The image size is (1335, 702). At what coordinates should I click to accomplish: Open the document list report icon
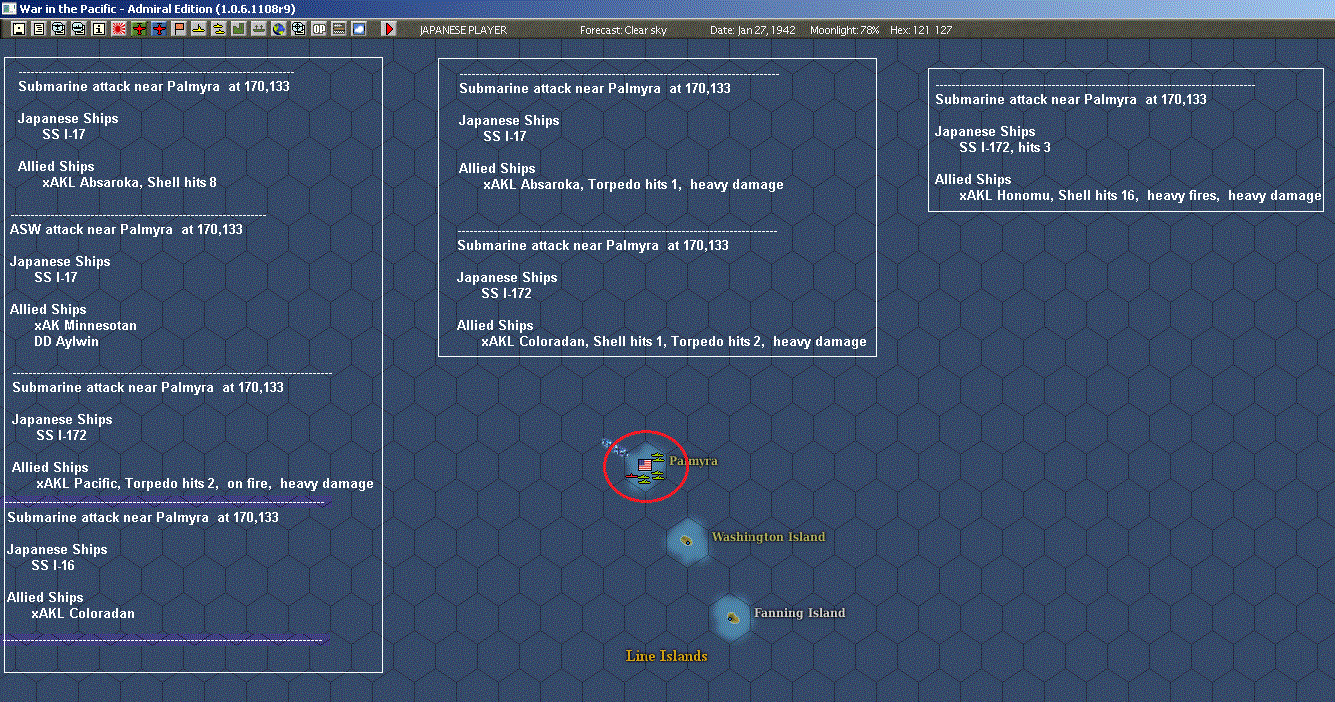point(38,29)
